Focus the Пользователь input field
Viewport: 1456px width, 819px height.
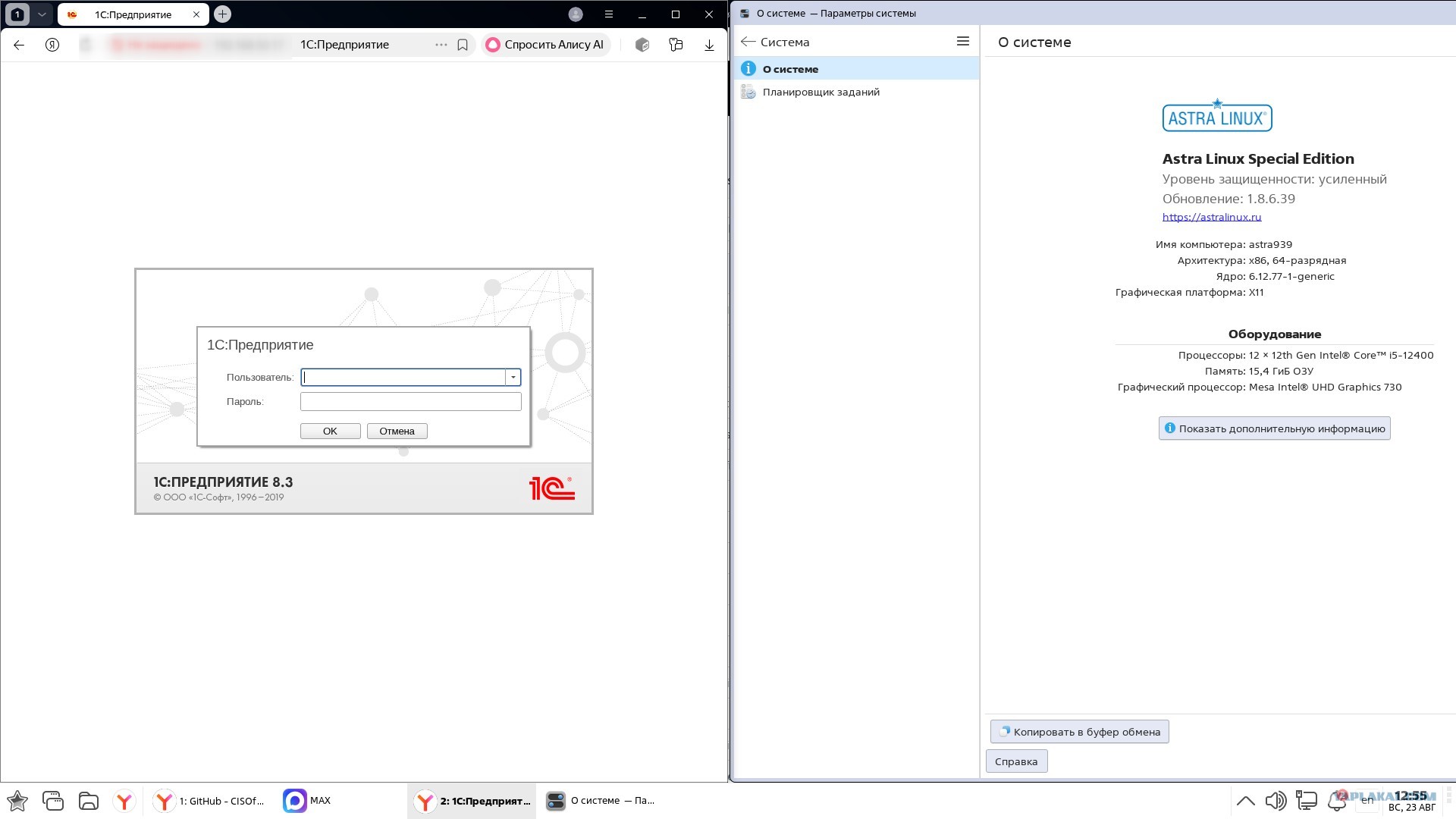pyautogui.click(x=403, y=377)
